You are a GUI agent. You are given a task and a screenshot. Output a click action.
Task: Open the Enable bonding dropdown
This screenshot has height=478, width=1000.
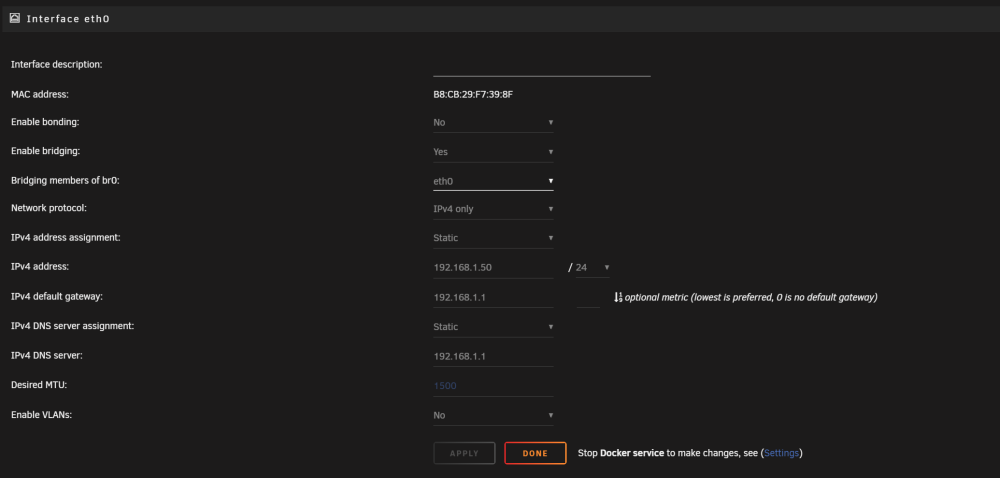click(x=493, y=122)
